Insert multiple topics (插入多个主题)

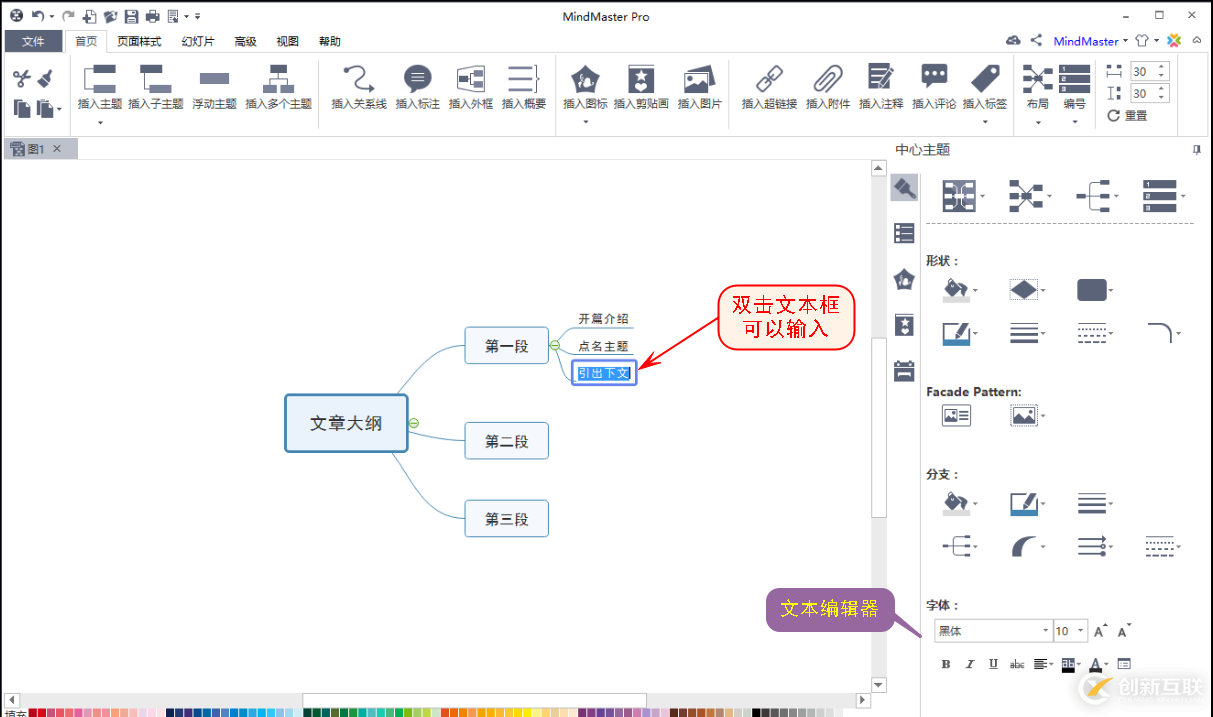(x=278, y=78)
